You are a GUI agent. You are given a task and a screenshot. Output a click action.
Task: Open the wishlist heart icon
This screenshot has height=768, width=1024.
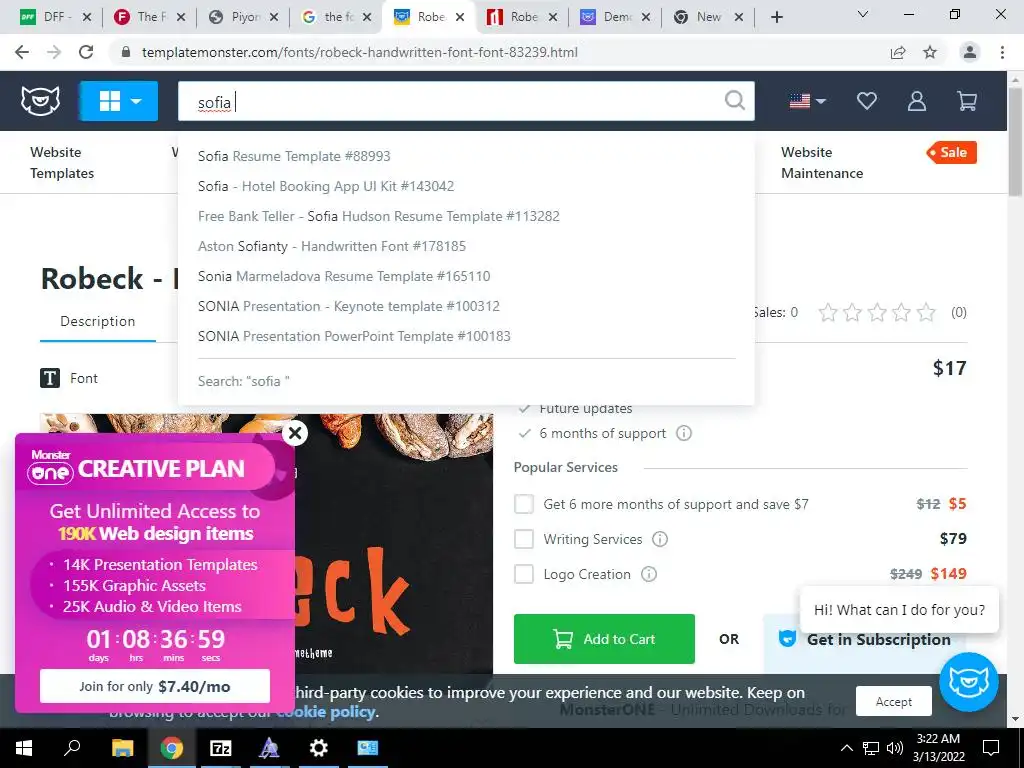pos(867,101)
